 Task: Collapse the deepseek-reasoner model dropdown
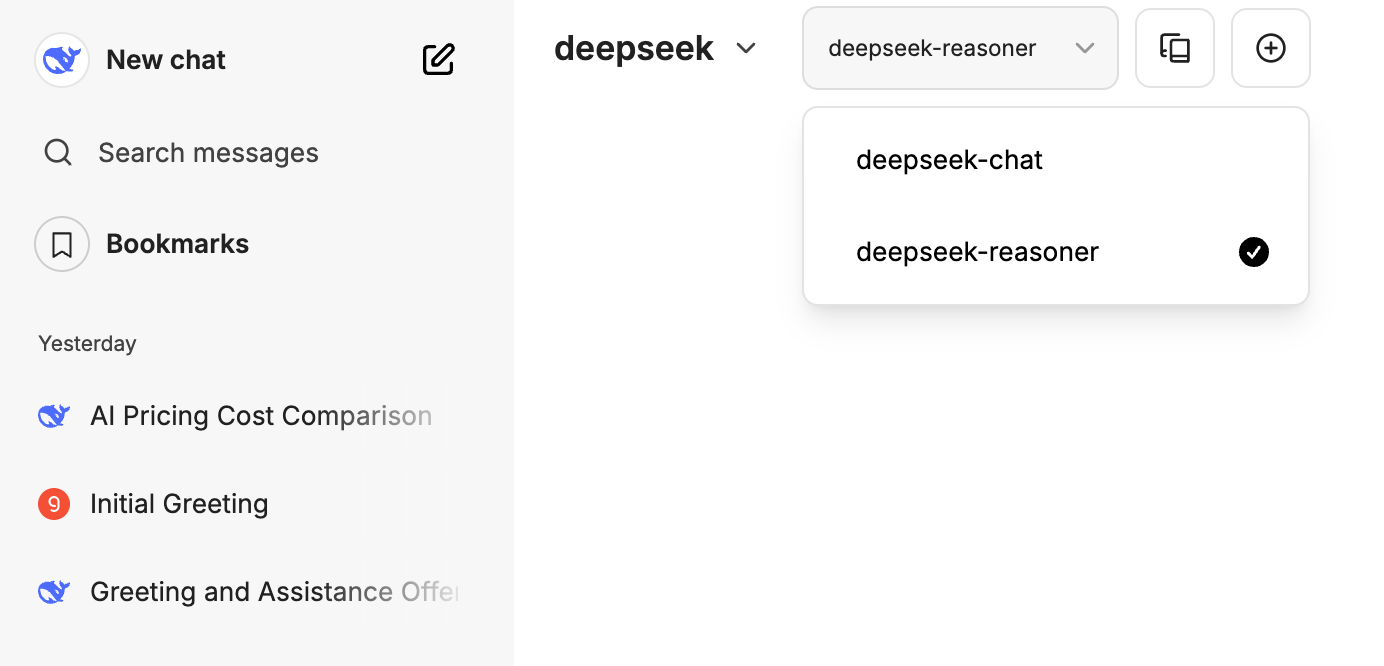click(x=1085, y=48)
